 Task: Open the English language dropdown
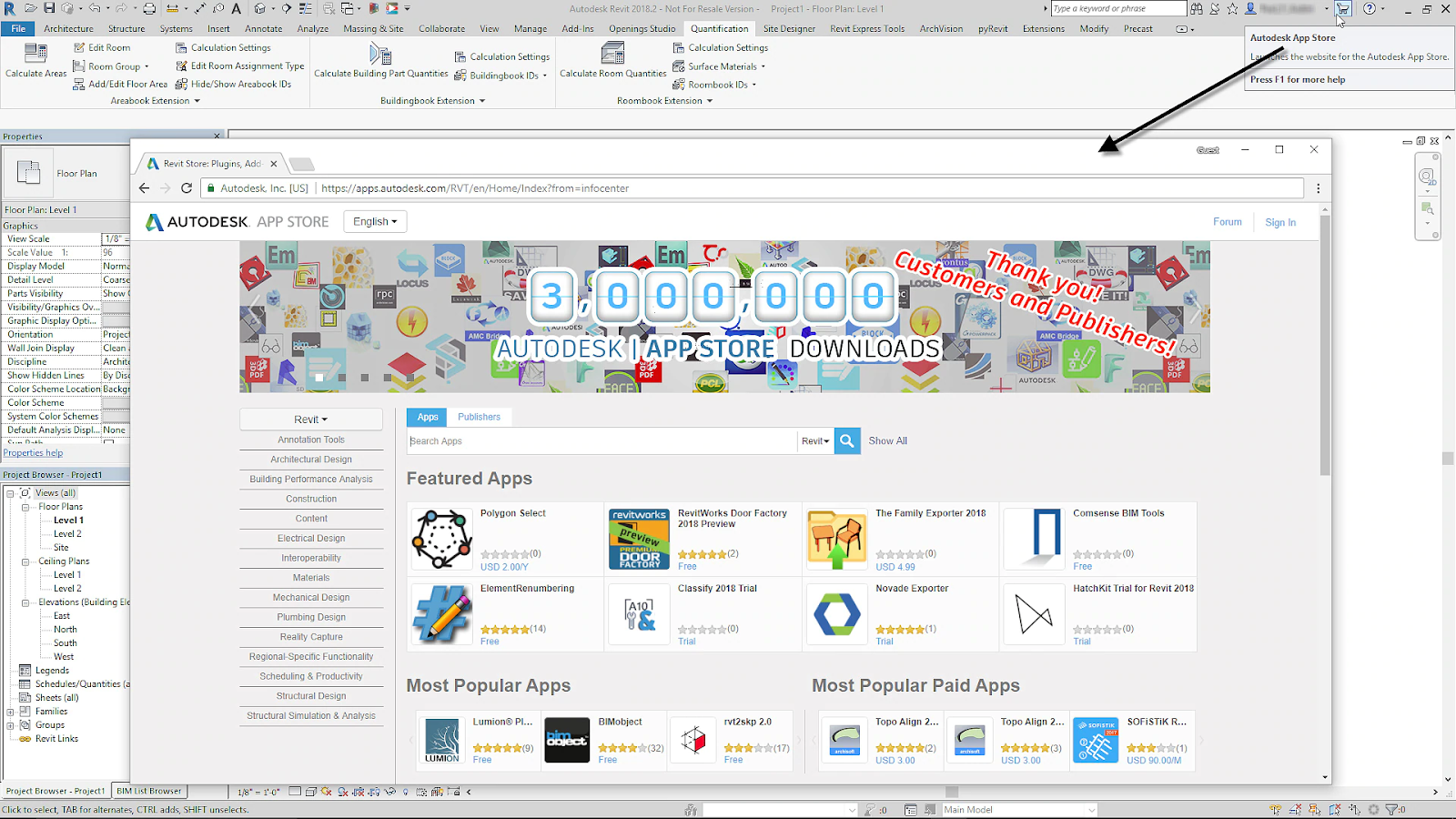pyautogui.click(x=375, y=221)
